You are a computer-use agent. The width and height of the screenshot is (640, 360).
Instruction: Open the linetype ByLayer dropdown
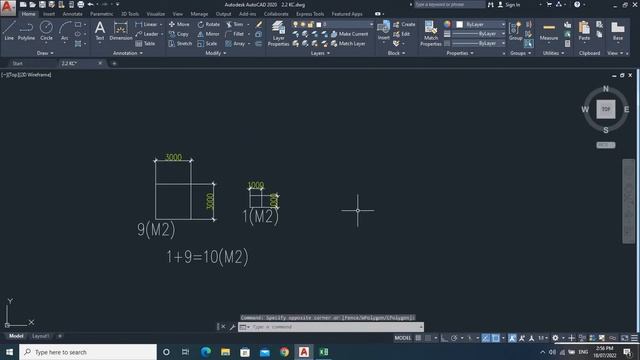coord(480,43)
